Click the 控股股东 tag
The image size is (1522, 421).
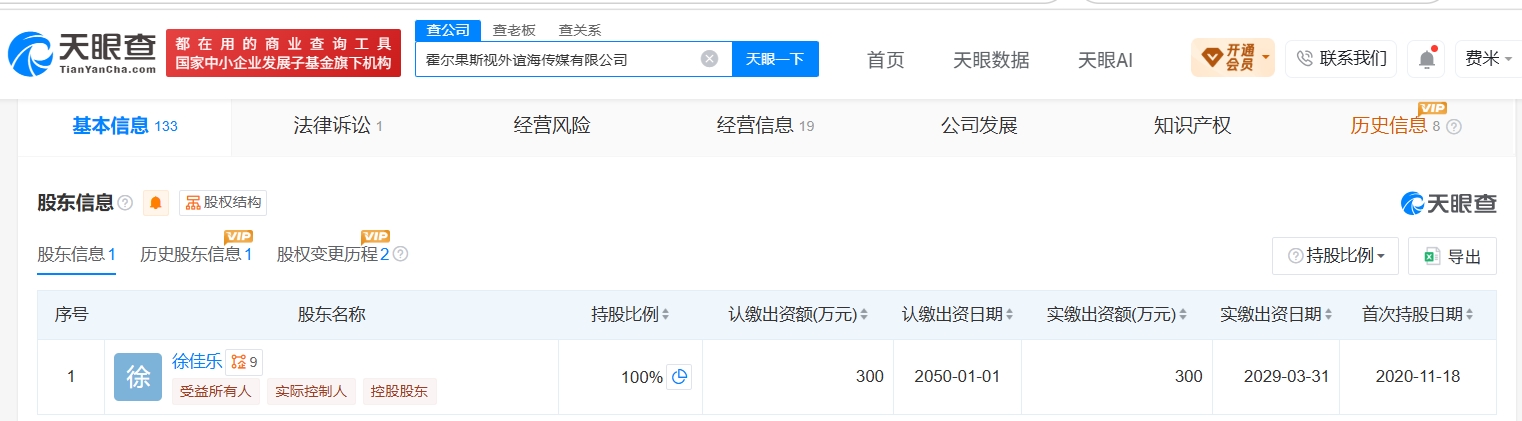399,391
